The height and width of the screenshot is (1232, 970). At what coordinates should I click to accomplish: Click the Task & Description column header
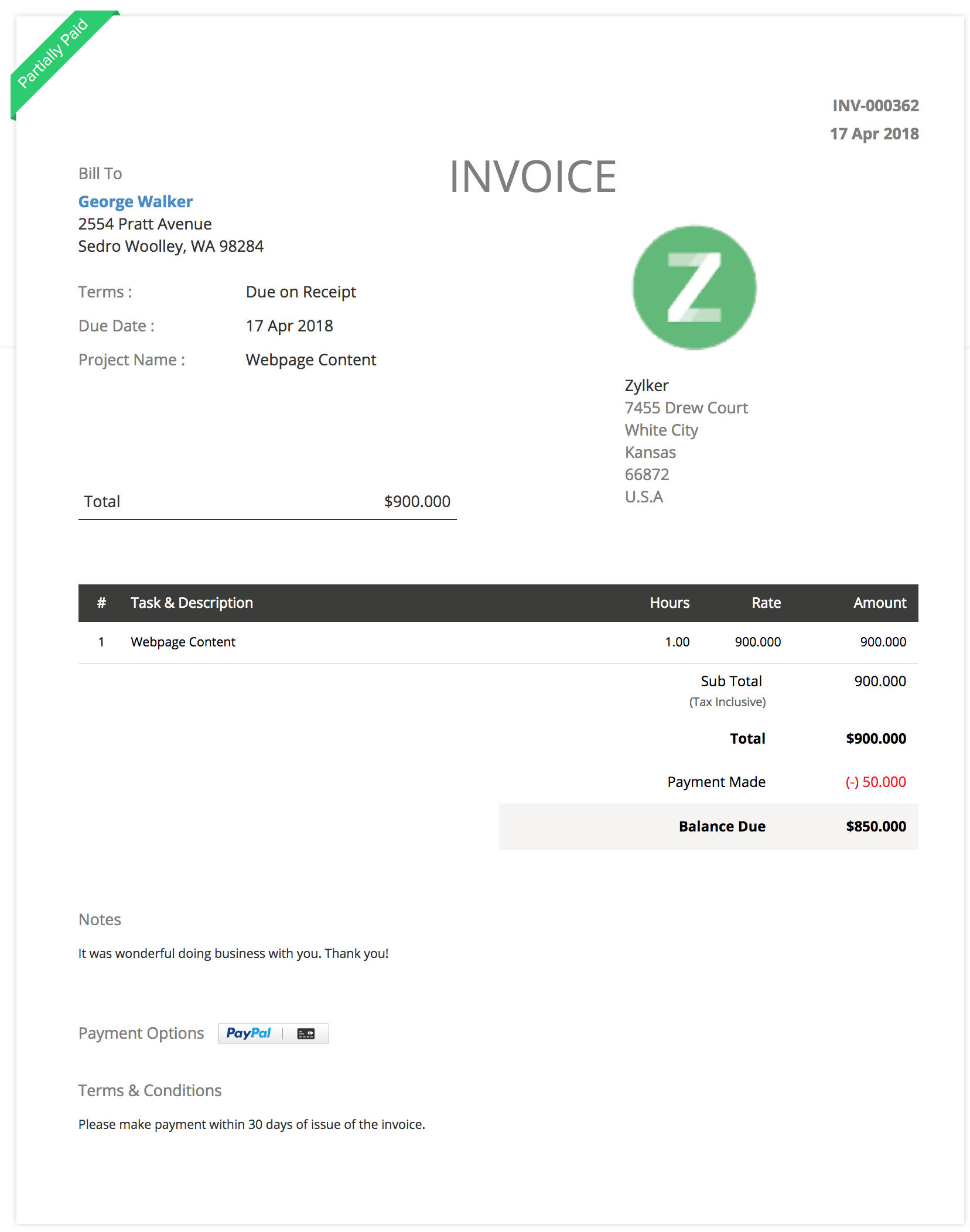pos(192,603)
